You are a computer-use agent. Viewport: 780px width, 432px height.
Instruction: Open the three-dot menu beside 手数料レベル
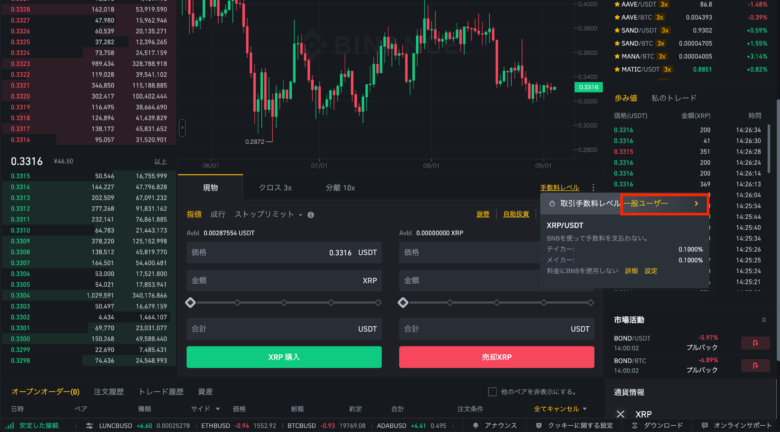click(593, 188)
